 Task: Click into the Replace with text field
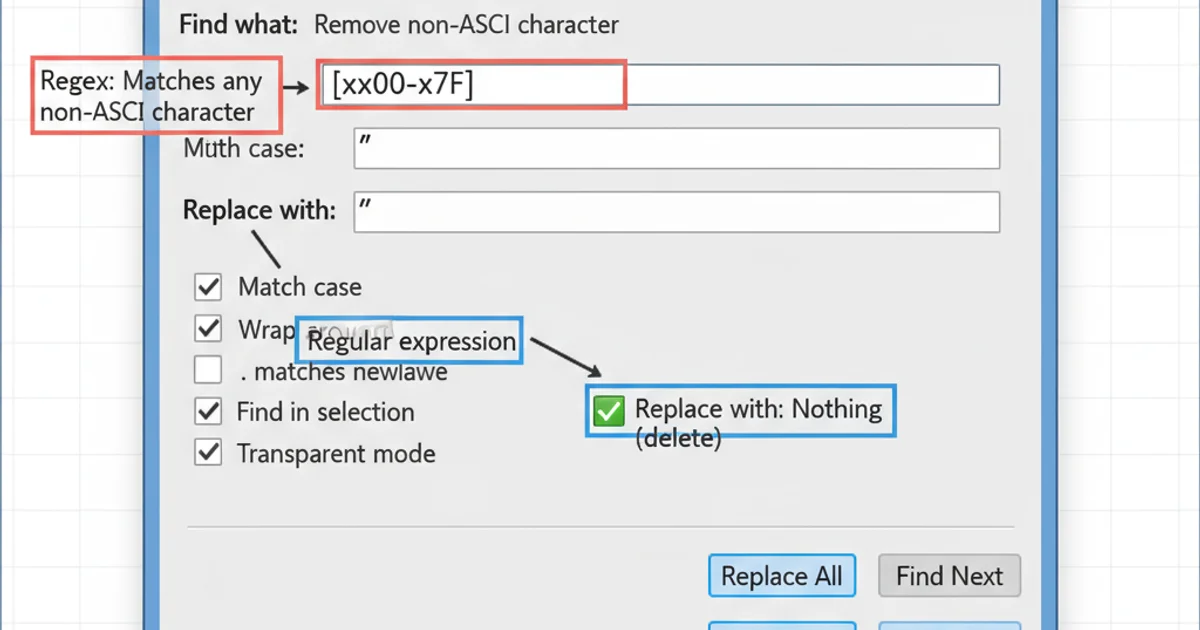click(676, 212)
